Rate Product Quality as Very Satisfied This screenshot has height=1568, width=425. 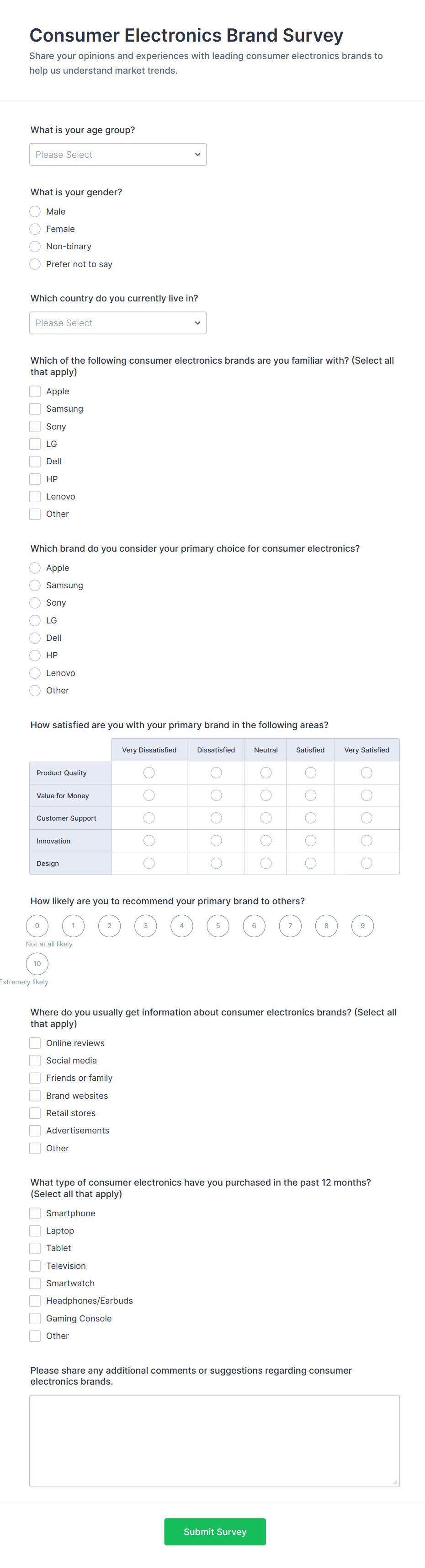click(367, 773)
